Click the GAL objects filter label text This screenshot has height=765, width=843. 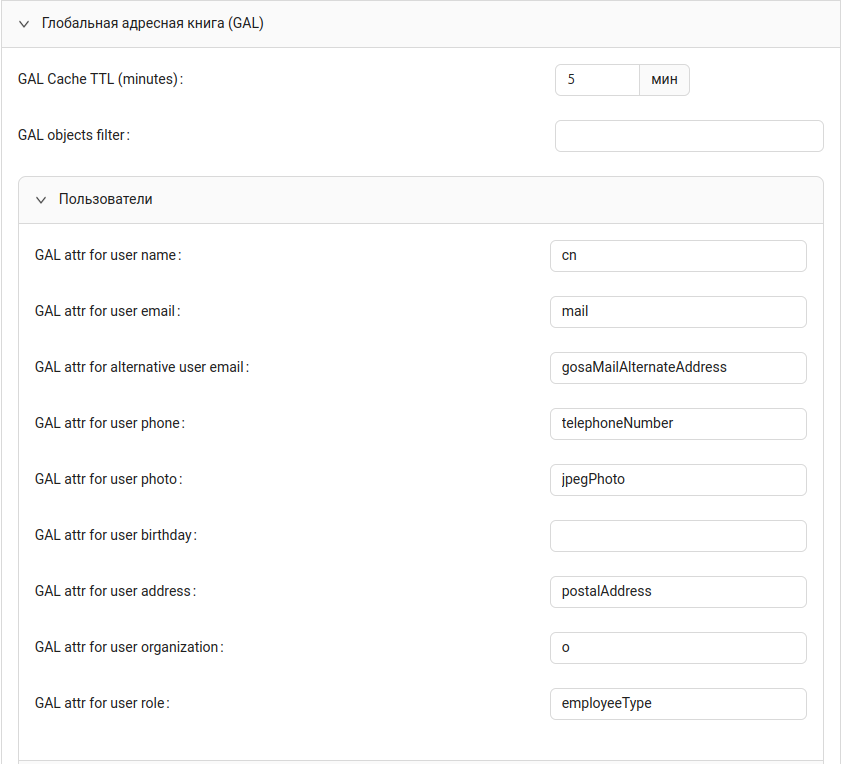coord(73,136)
